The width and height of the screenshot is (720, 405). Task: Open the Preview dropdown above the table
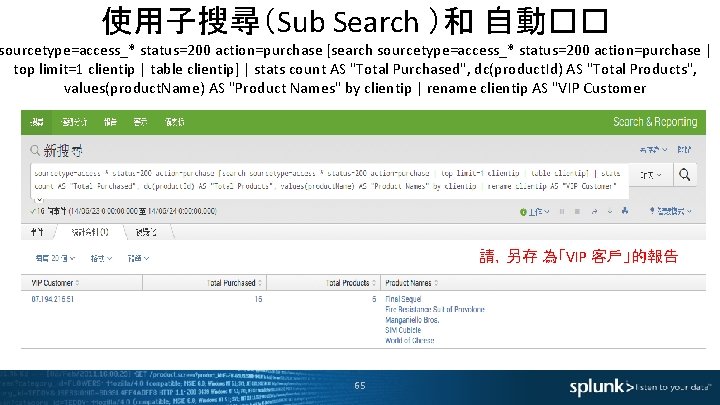tap(138, 259)
